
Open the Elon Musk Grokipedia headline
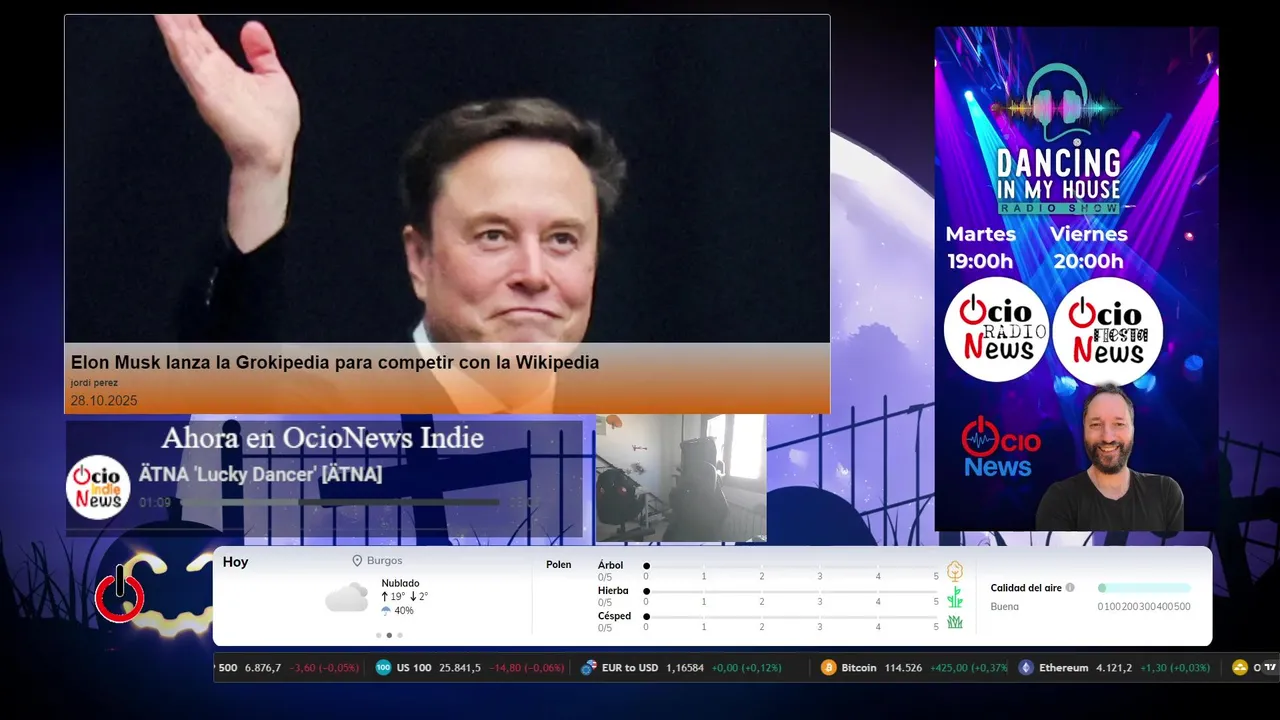335,363
